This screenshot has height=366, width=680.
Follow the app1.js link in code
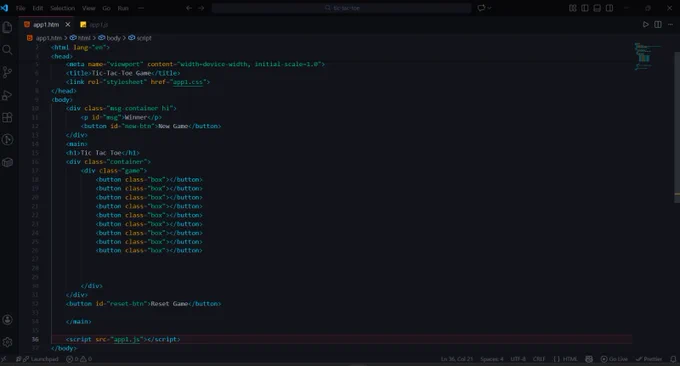(x=127, y=340)
